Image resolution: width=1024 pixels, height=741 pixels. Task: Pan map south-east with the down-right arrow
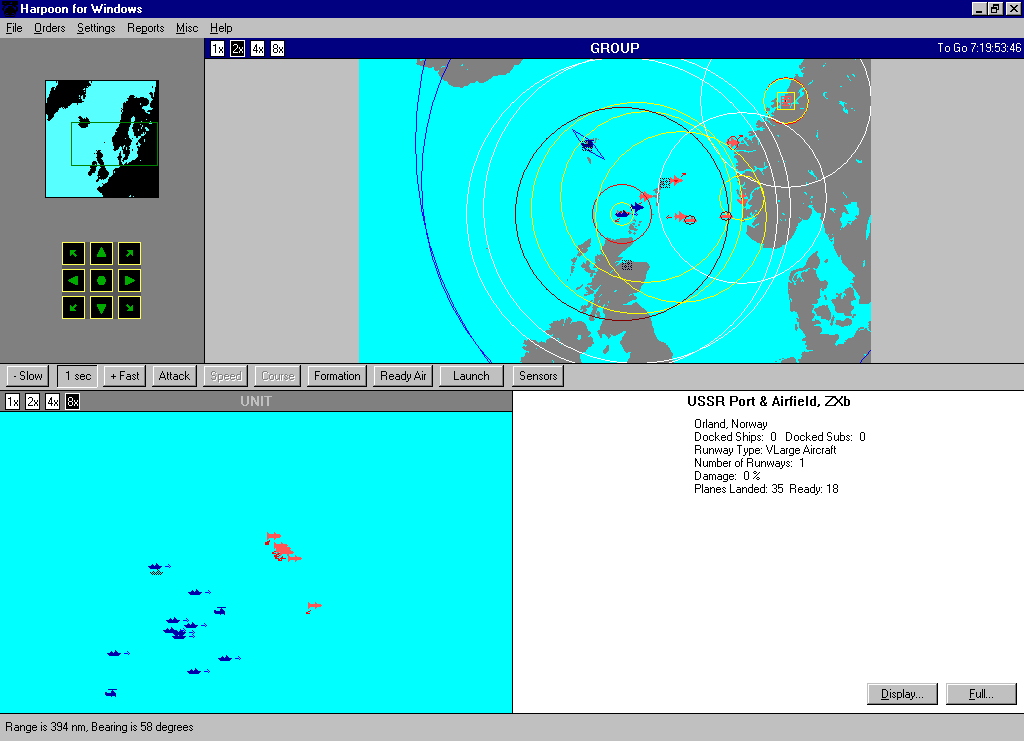(x=129, y=307)
